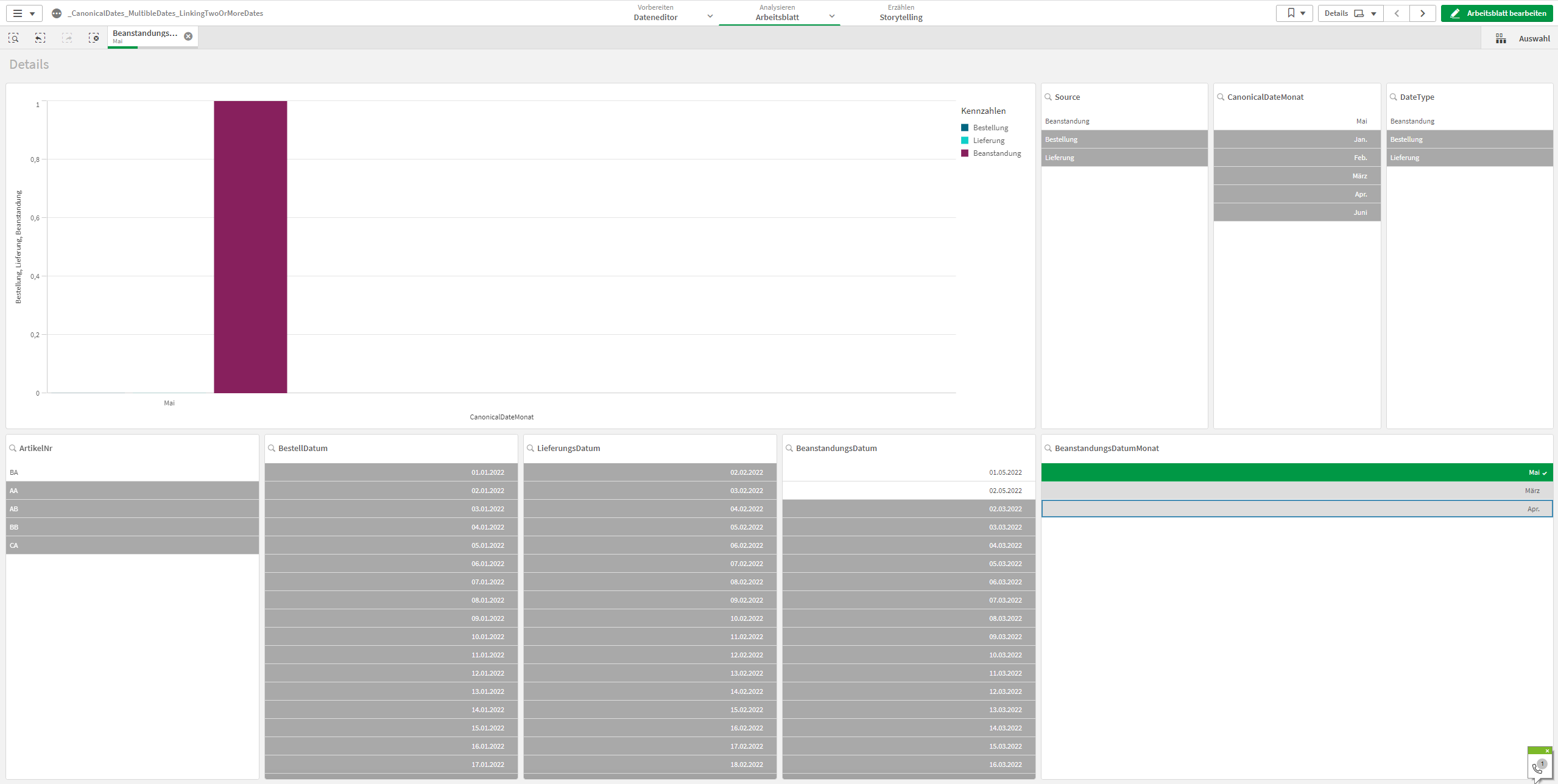
Task: Select März in BeanstandungsDatumMonat
Action: point(1297,491)
